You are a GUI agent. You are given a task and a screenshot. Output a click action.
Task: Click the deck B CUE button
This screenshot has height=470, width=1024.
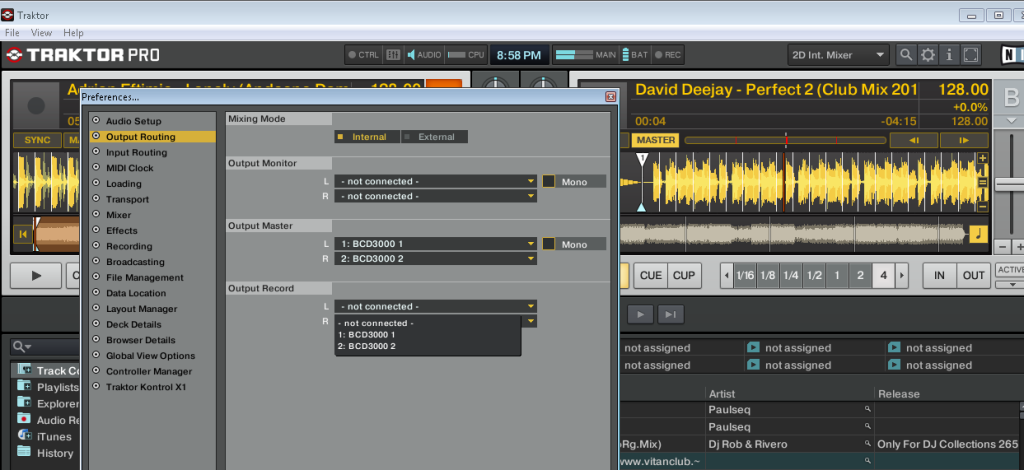650,275
